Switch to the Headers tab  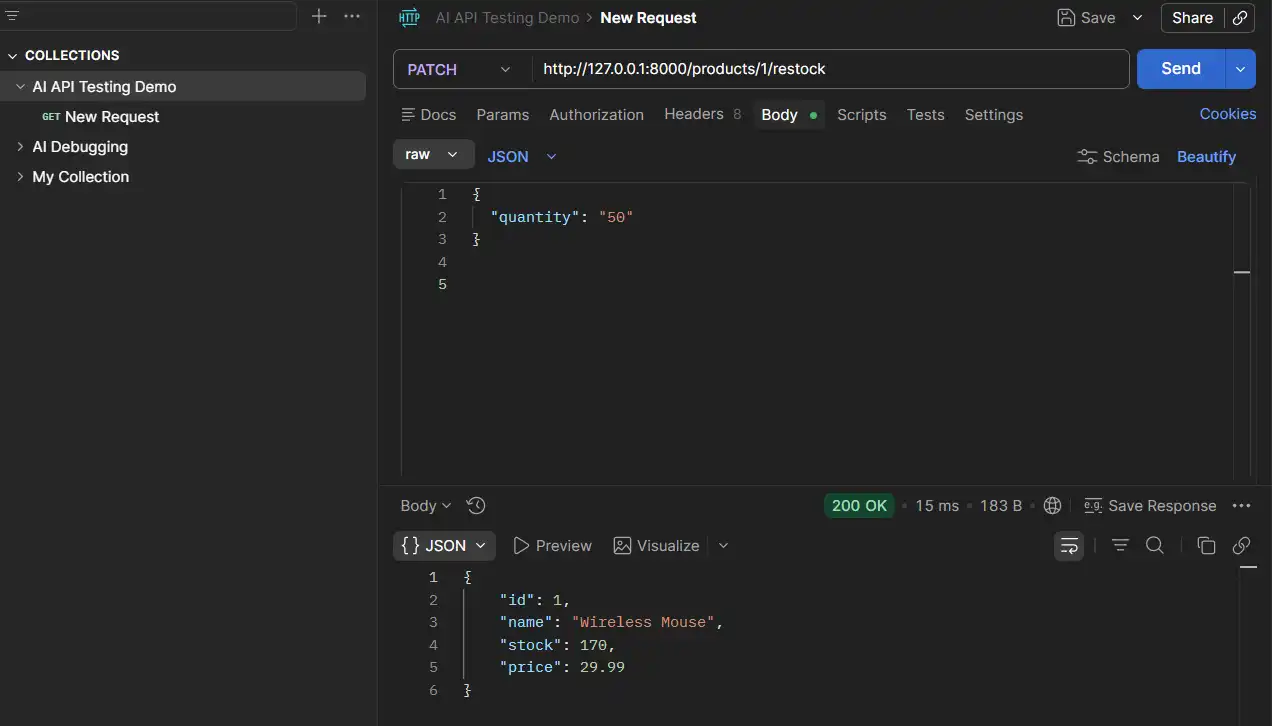click(694, 114)
